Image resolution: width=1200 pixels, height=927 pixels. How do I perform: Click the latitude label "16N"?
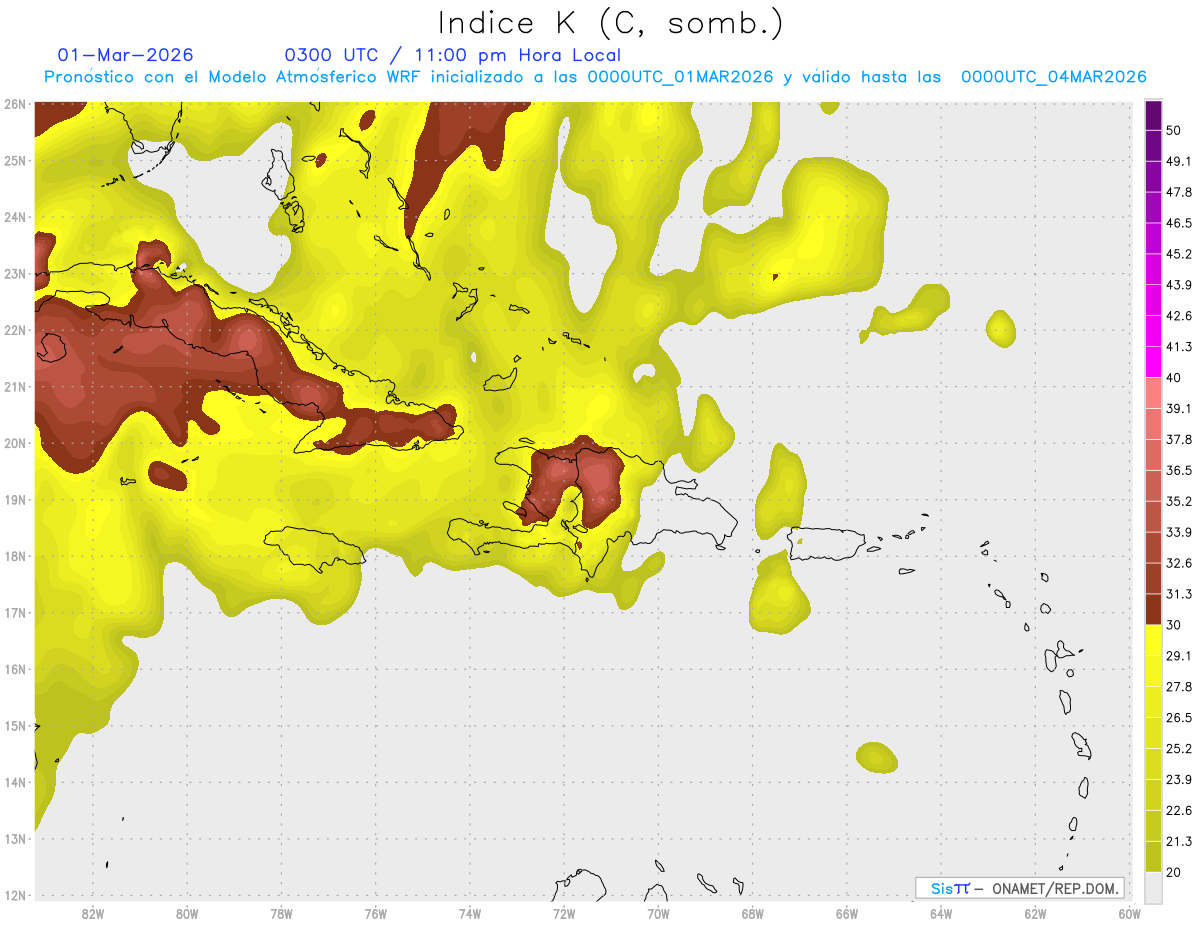point(15,669)
